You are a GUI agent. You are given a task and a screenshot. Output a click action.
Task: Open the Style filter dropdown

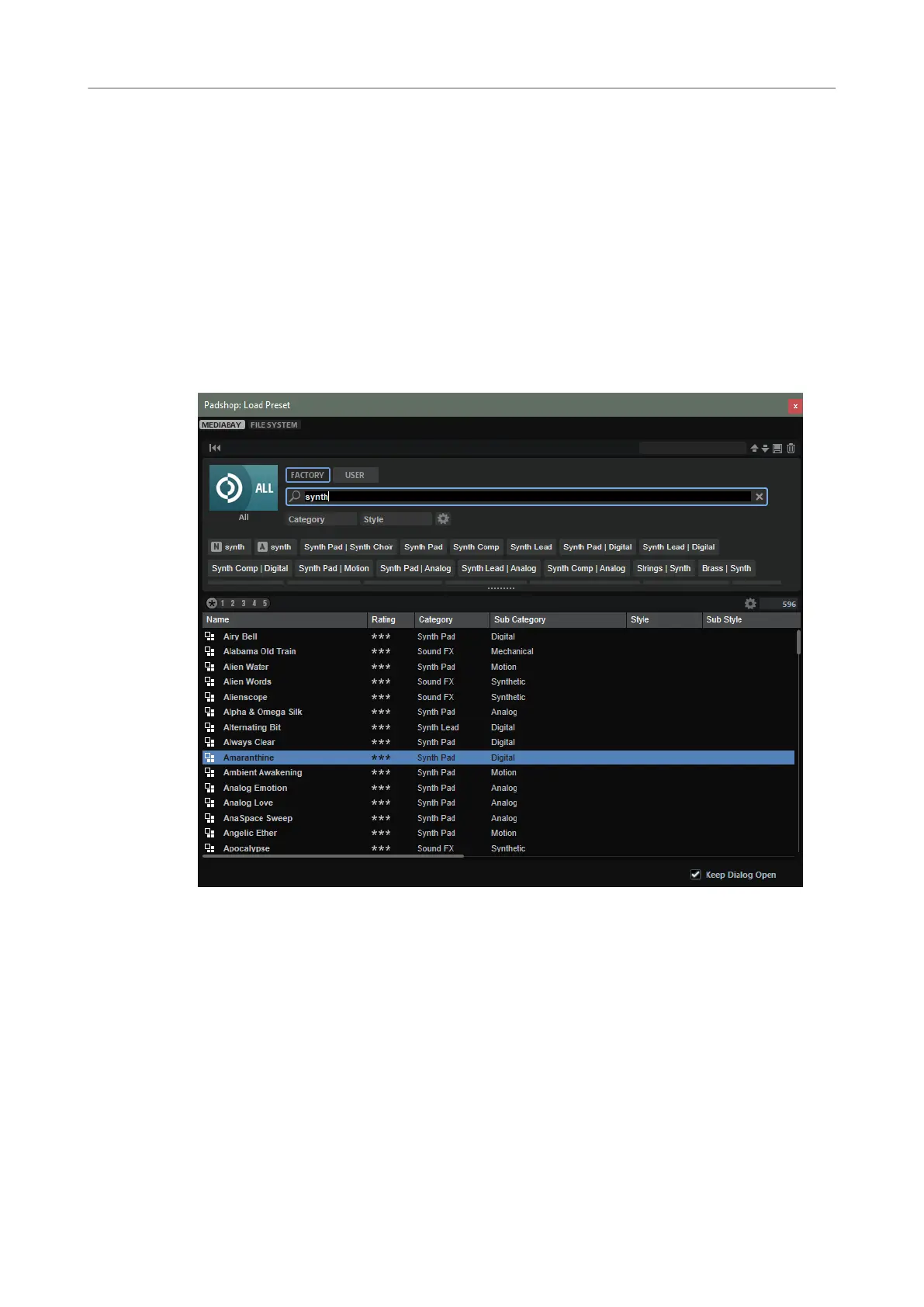[396, 519]
